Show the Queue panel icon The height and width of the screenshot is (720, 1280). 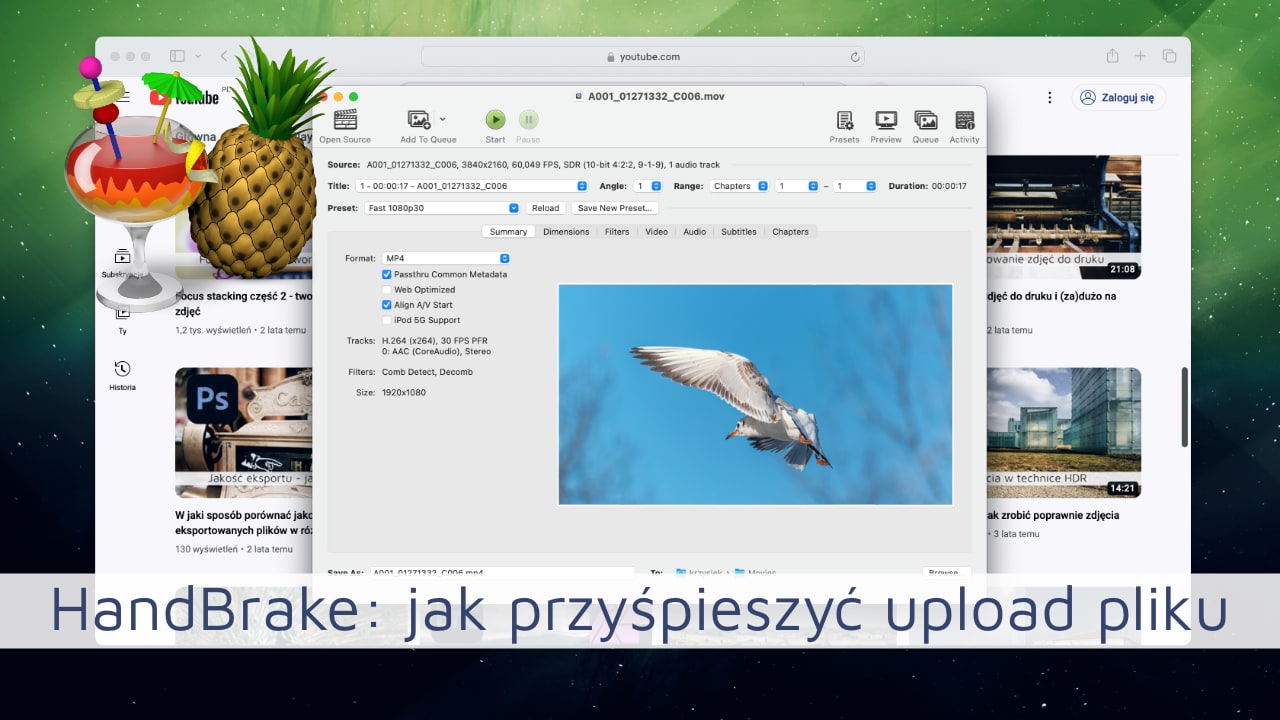pos(925,120)
